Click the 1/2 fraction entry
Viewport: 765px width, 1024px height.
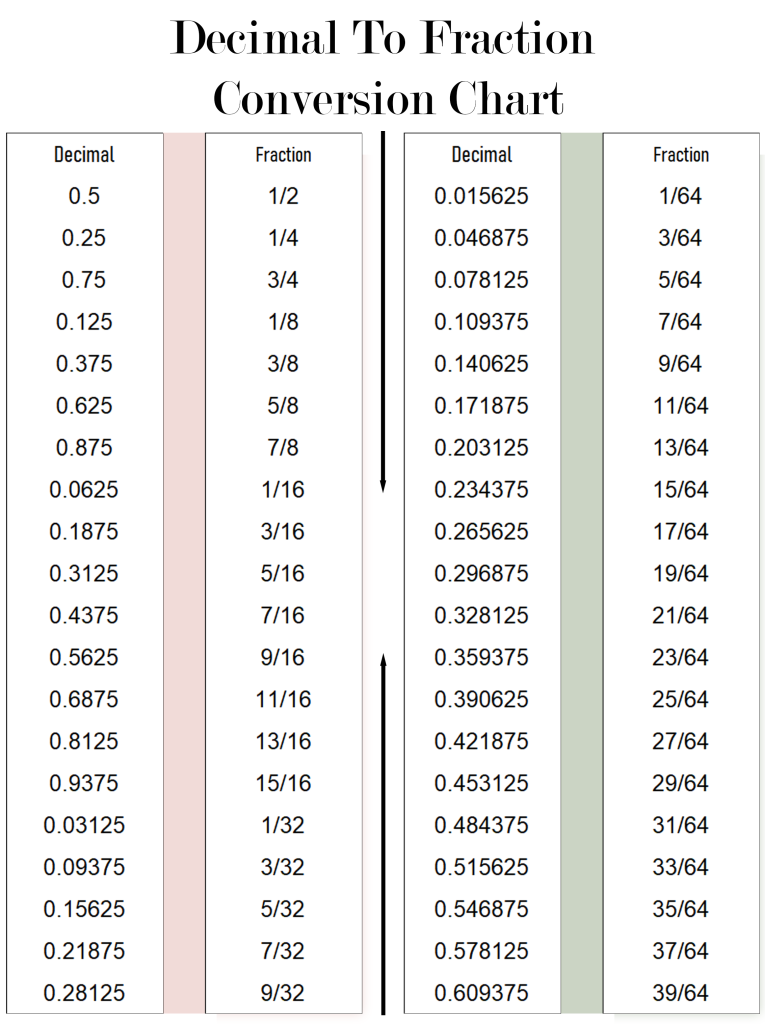coord(283,196)
